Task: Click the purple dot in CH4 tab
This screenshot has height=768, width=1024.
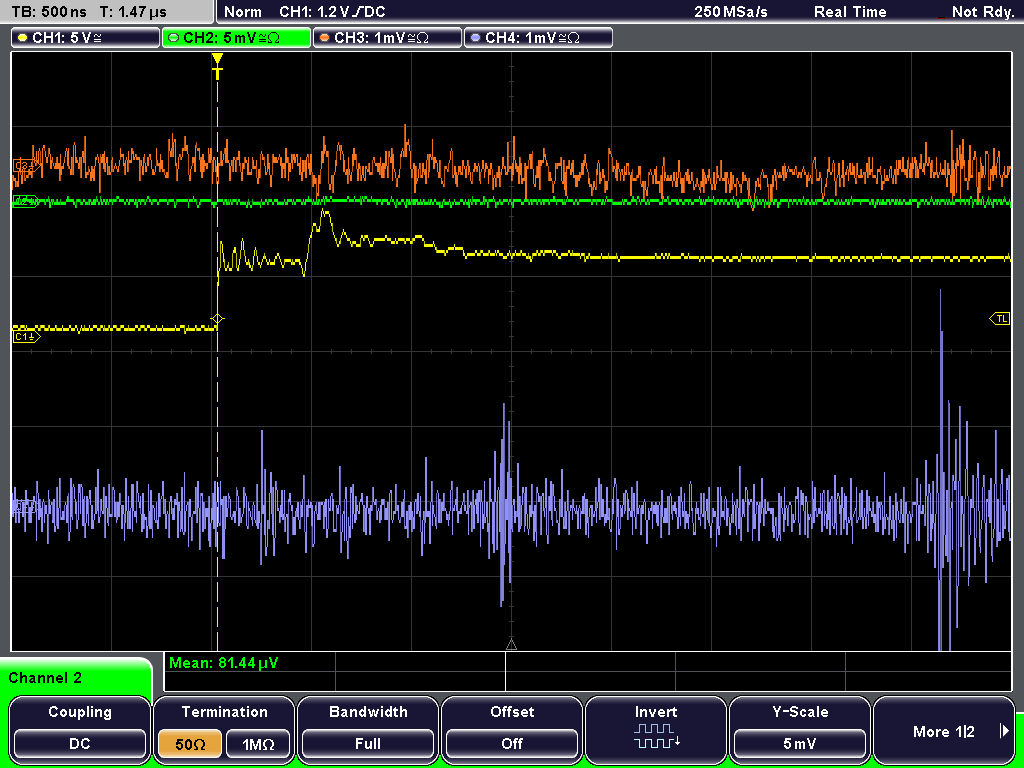Action: (475, 38)
